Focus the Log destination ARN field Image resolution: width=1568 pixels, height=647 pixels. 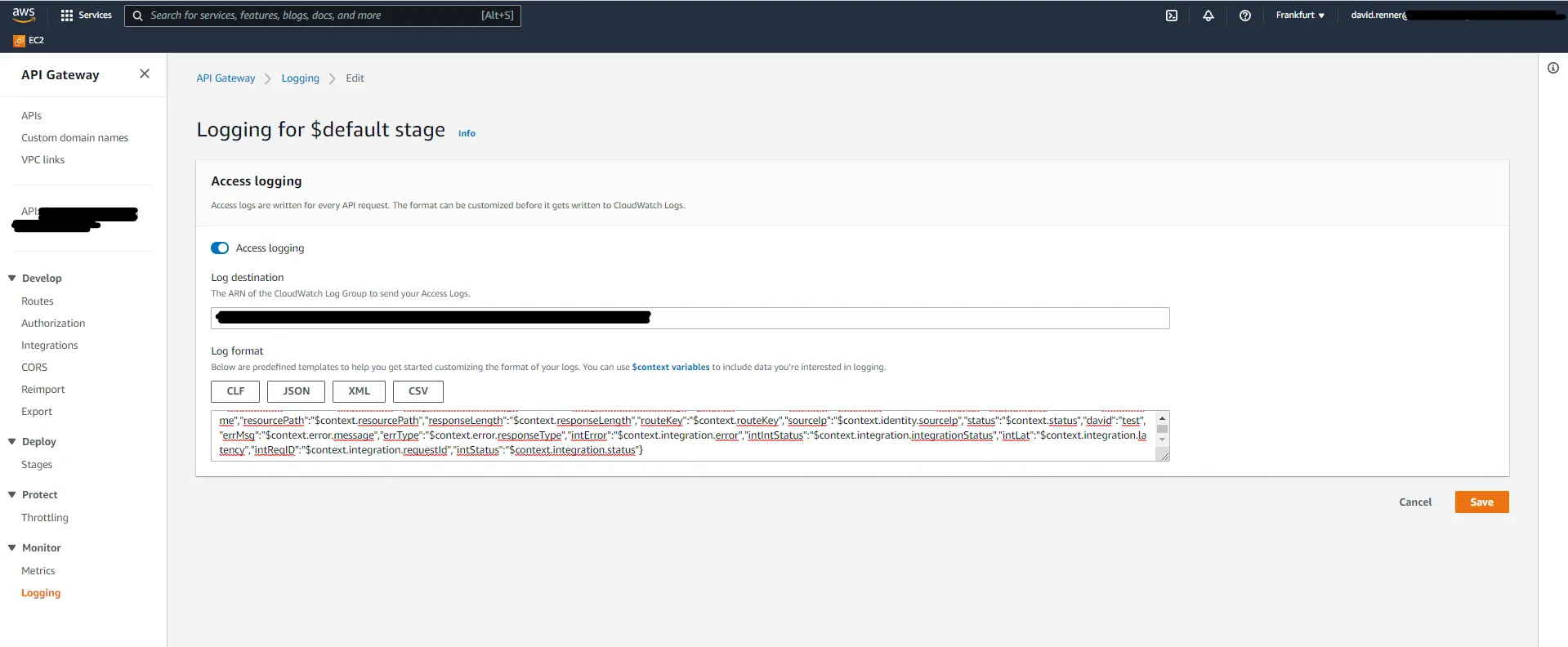click(x=690, y=318)
